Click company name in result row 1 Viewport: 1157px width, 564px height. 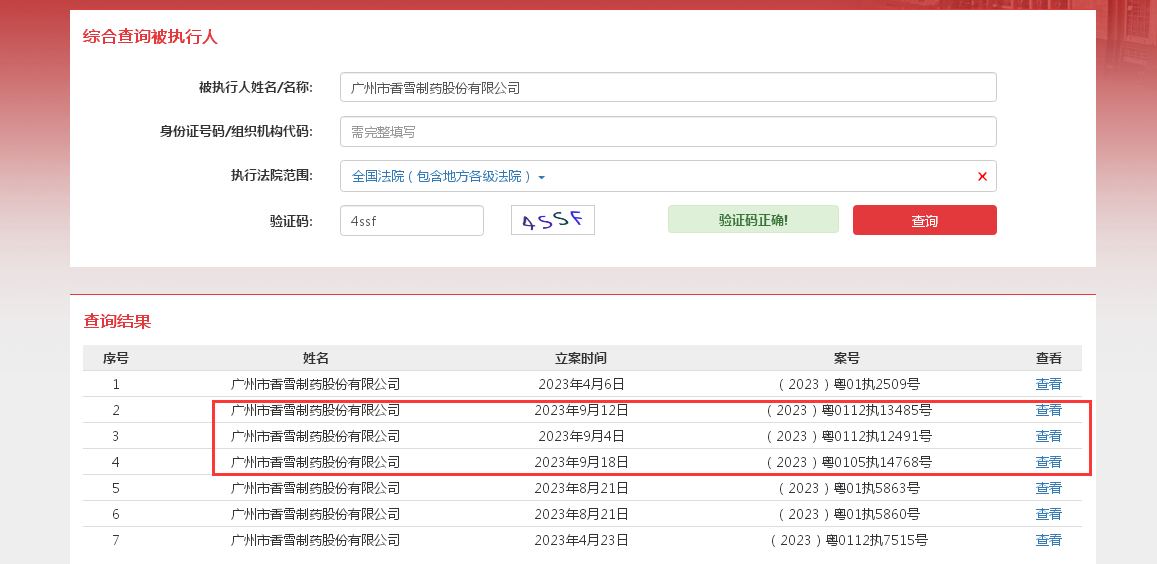[x=316, y=384]
